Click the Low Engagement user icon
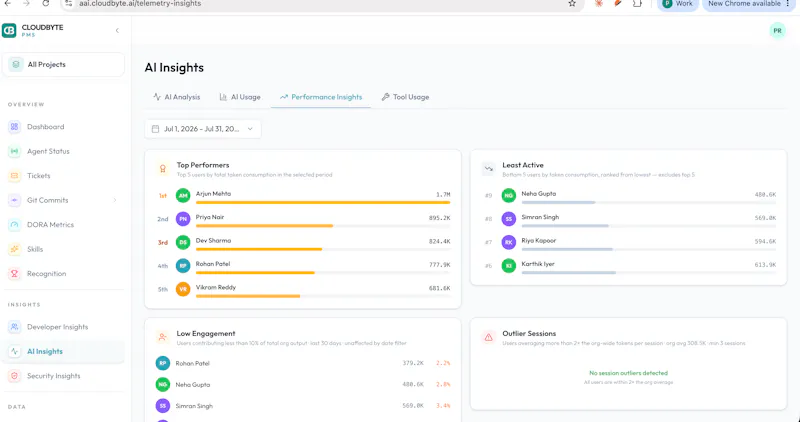The width and height of the screenshot is (800, 422). click(x=162, y=337)
